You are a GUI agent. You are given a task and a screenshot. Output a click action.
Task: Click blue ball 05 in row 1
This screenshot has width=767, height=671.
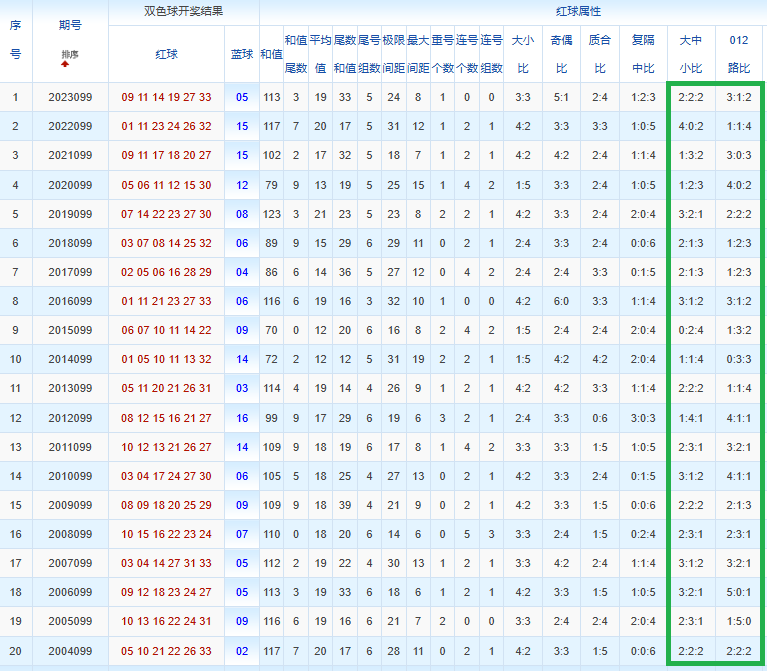tap(242, 97)
